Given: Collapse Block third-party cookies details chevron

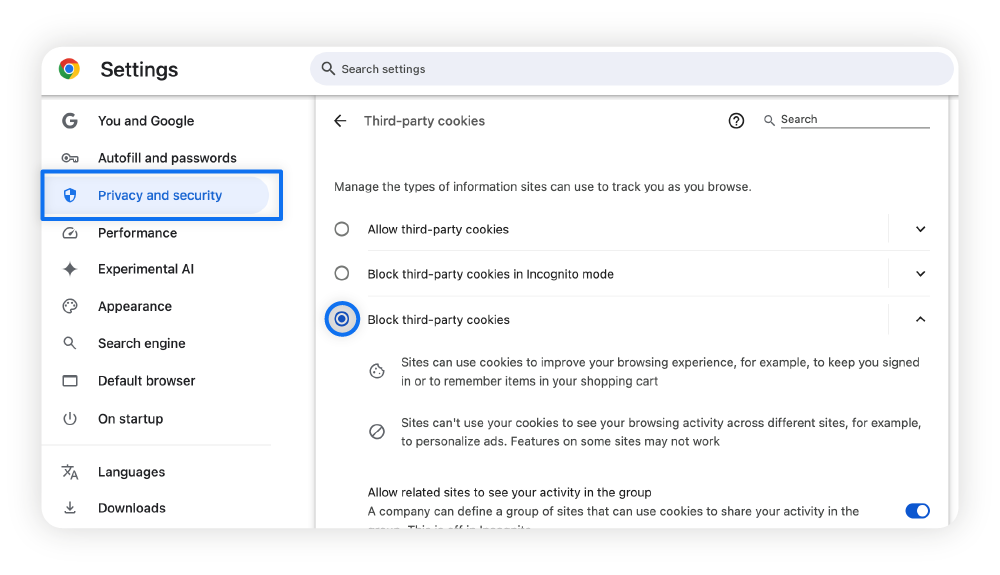Looking at the screenshot, I should point(920,319).
